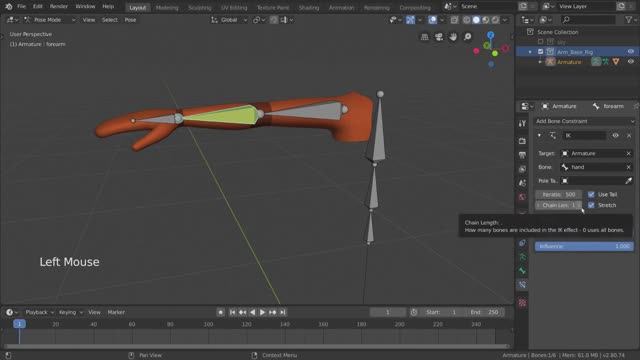Play the animation in reverse
The image size is (640, 360).
tap(253, 312)
